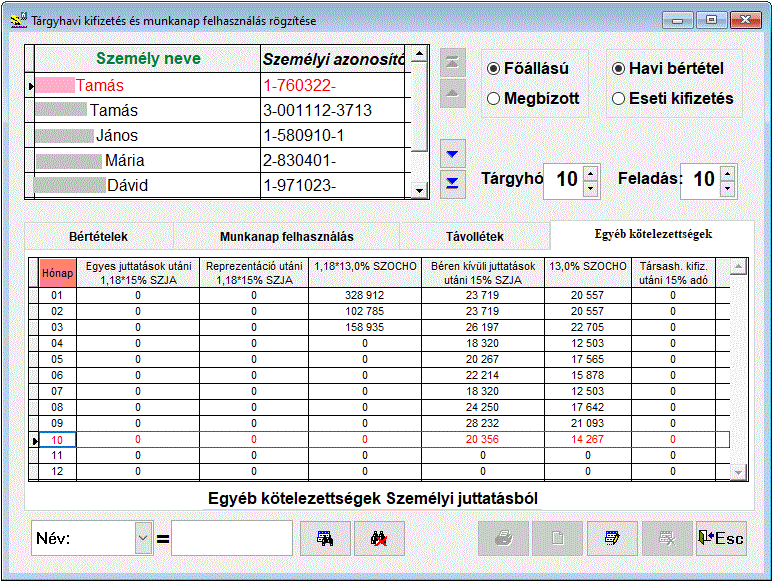773x582 pixels.
Task: Click the Hónap column header
Action: [58, 273]
